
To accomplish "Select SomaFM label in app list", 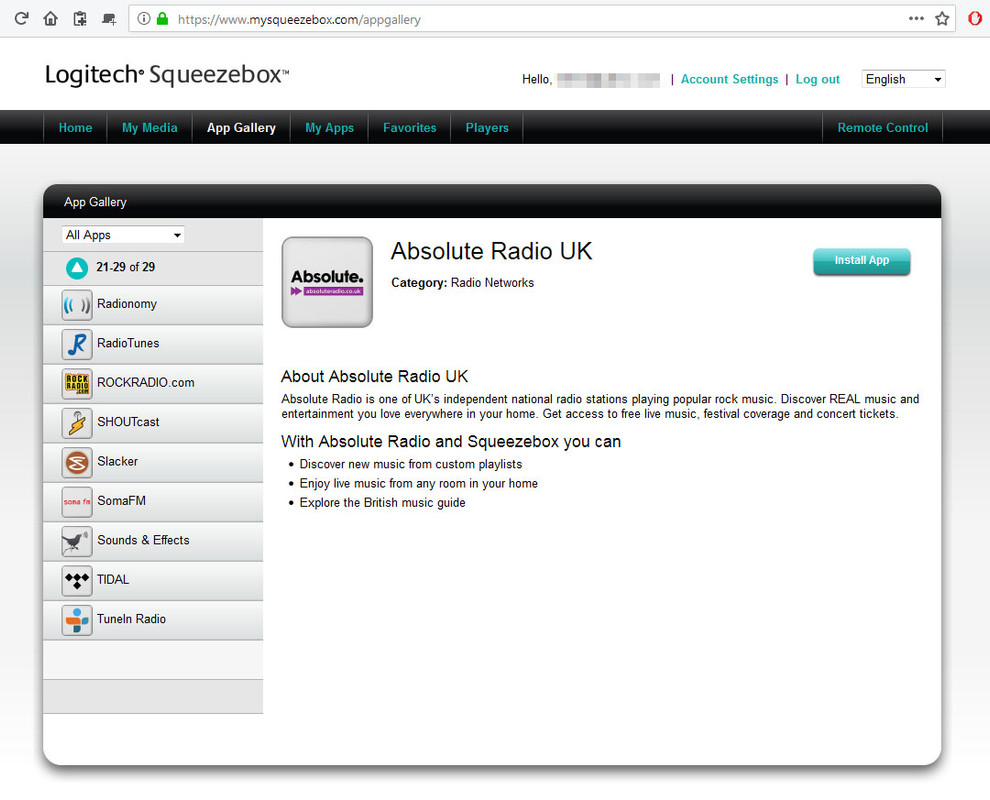I will [x=121, y=501].
